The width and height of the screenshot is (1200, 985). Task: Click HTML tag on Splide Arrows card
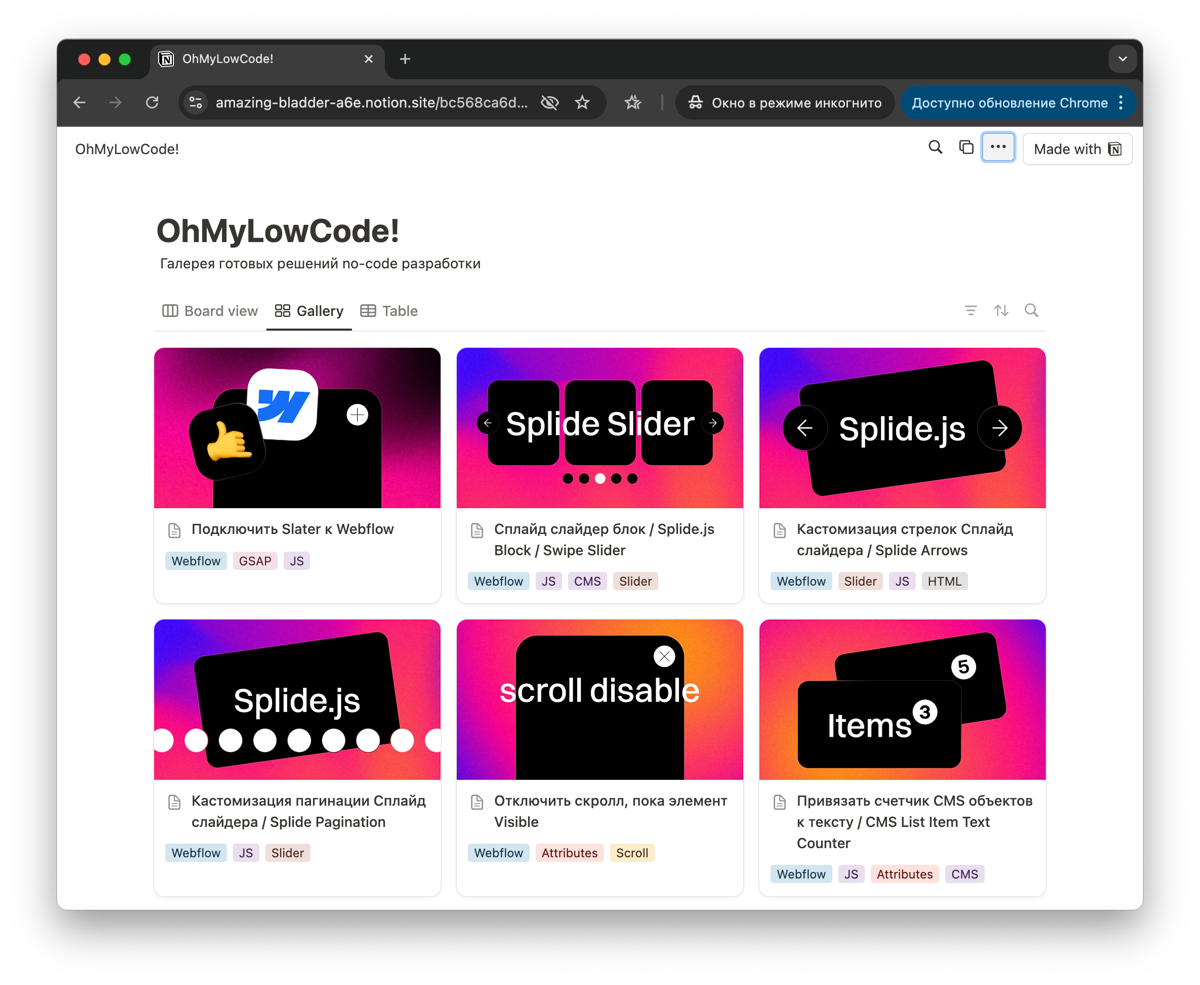click(944, 581)
